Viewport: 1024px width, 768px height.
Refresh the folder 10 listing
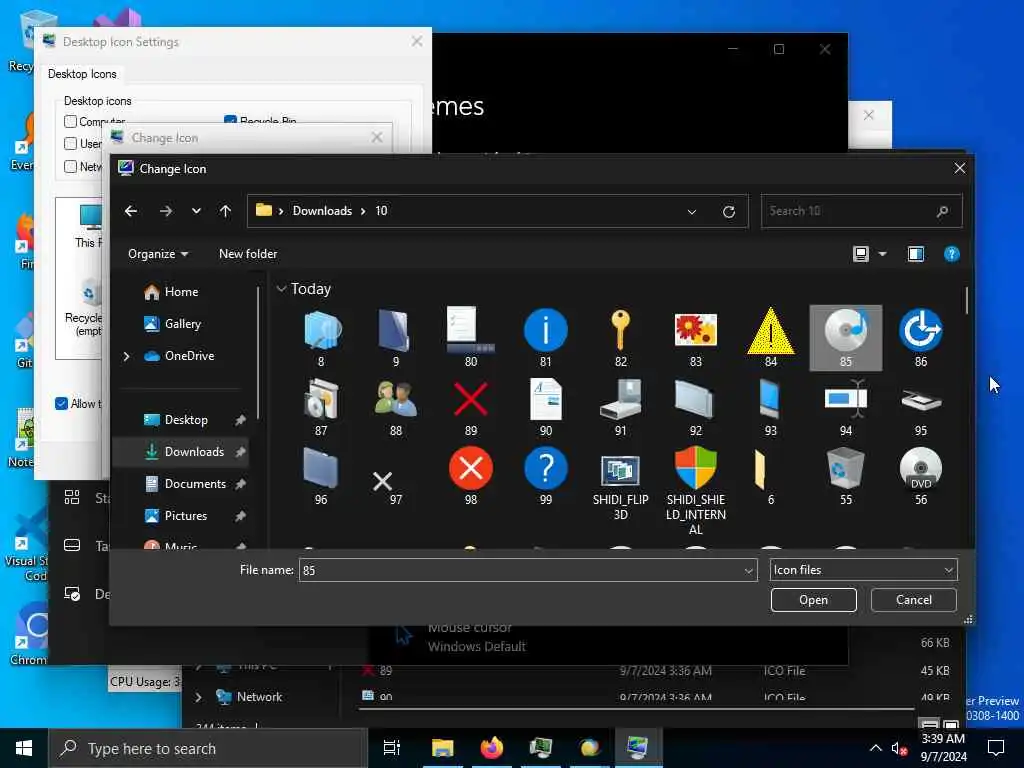729,212
